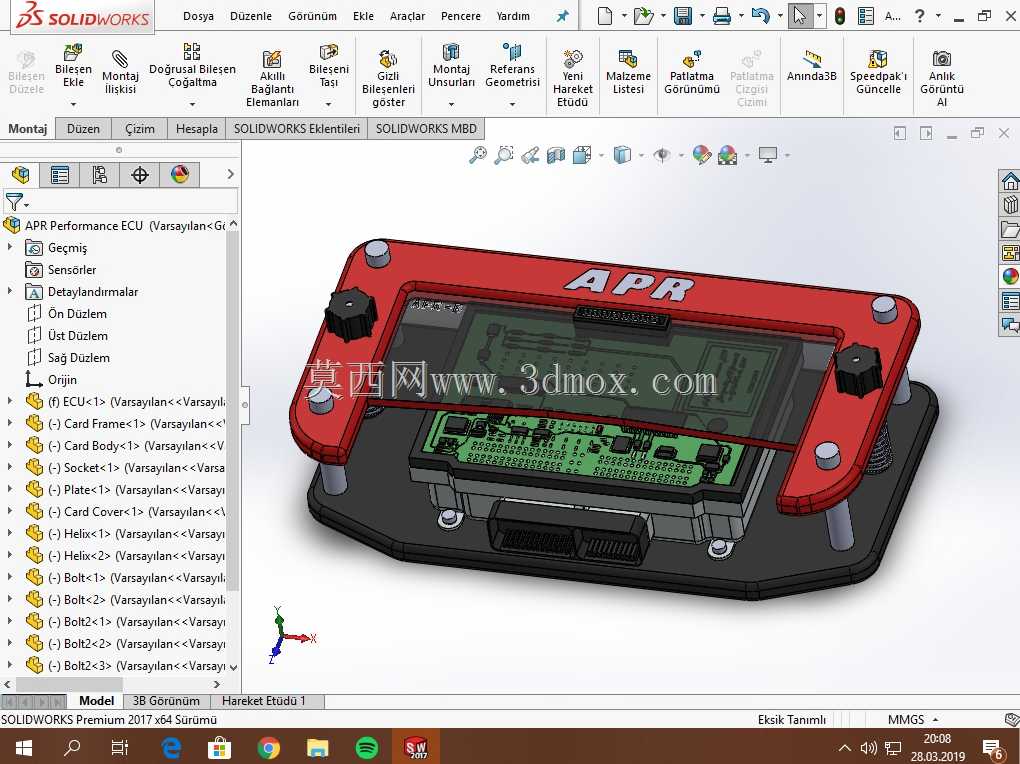The width and height of the screenshot is (1020, 764).
Task: Click Gizli Bileşenleri göster tool
Action: pos(388,79)
